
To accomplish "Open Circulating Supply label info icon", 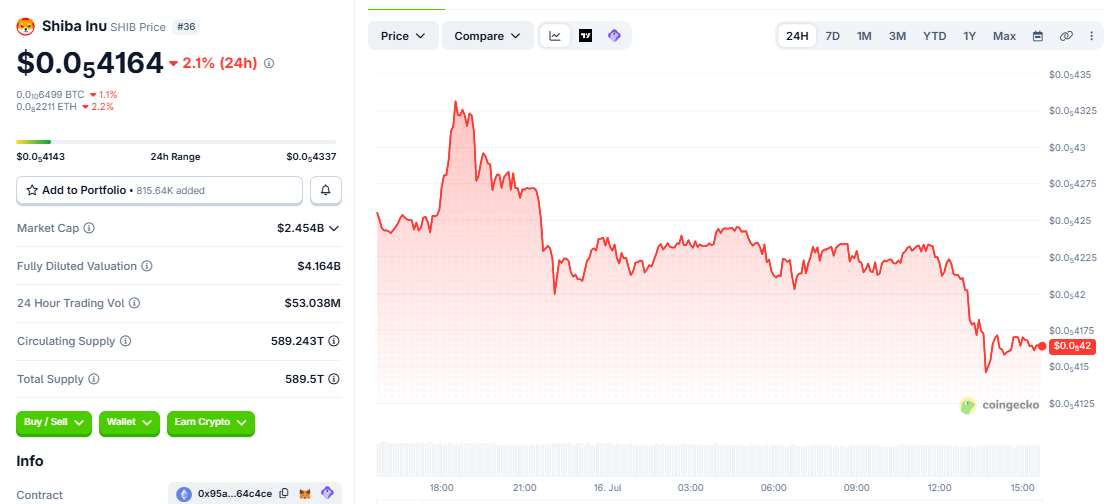I will [126, 341].
